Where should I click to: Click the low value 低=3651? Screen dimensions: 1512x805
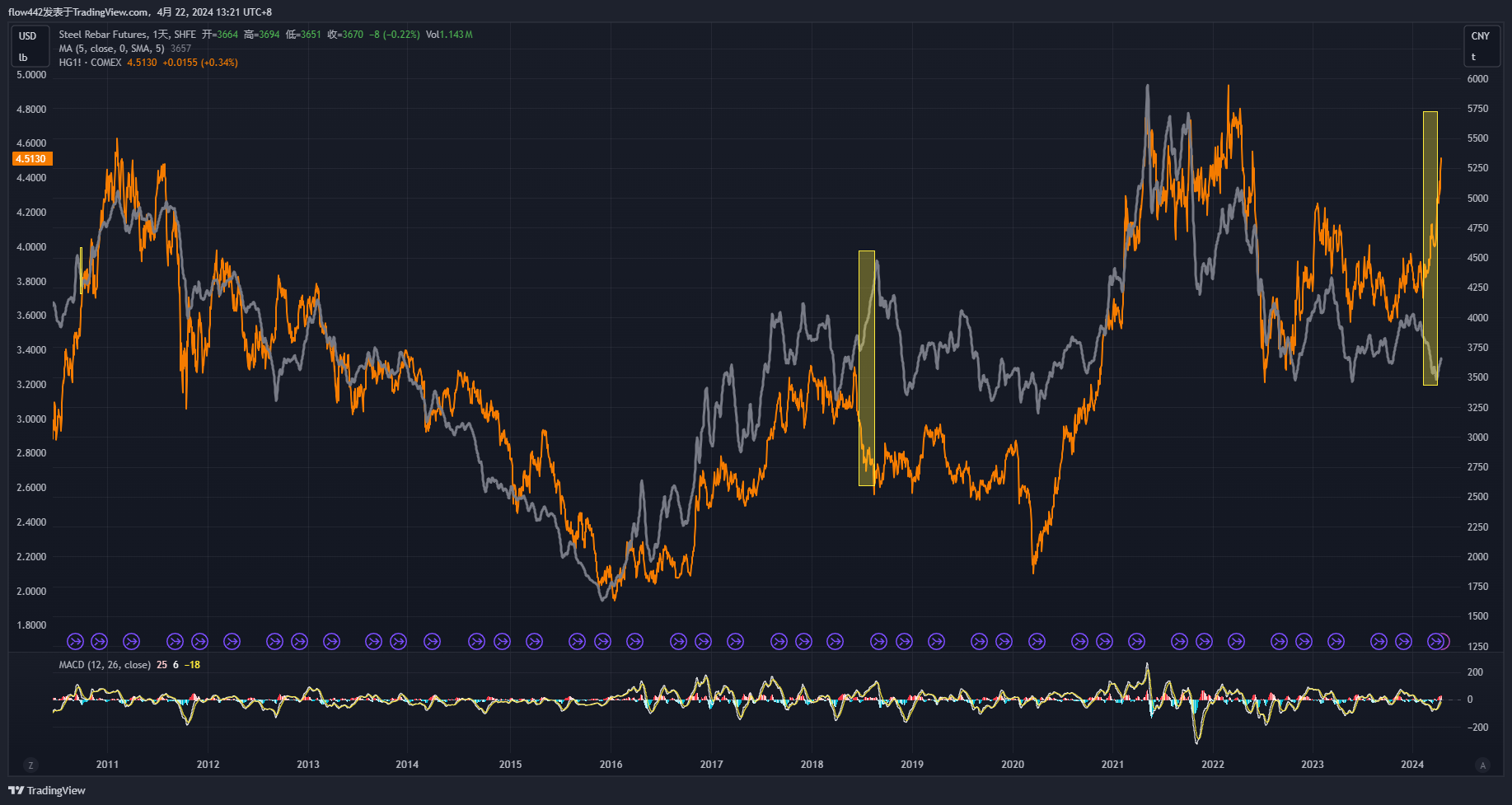[x=304, y=35]
